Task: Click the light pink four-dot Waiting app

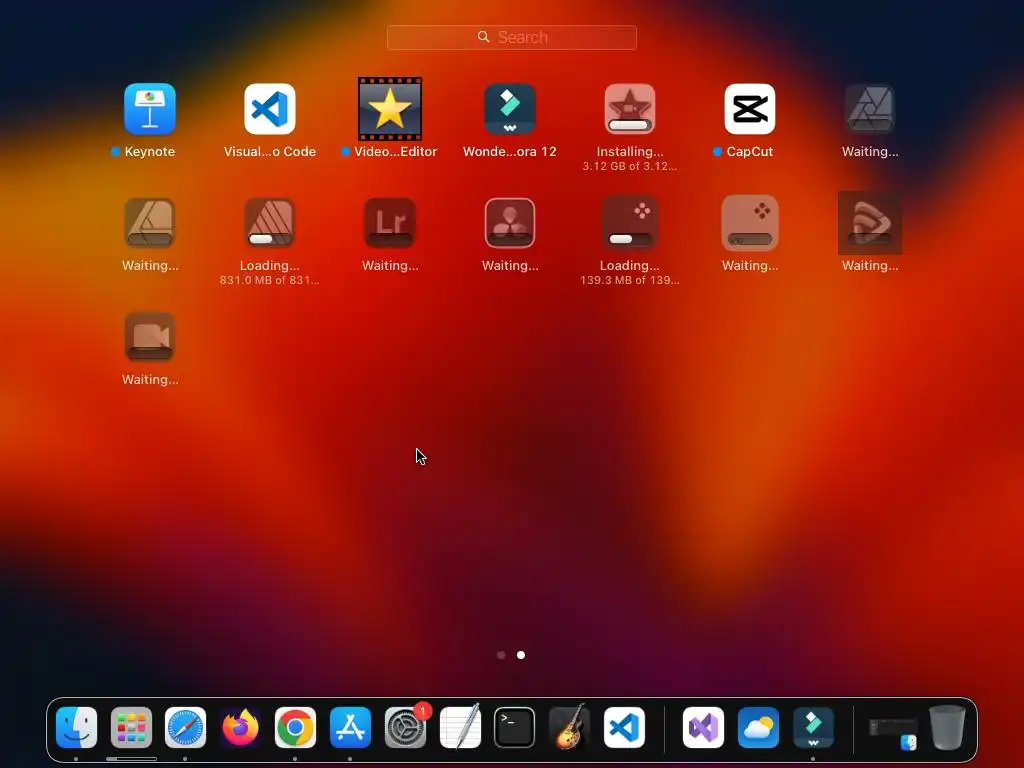Action: pos(750,223)
